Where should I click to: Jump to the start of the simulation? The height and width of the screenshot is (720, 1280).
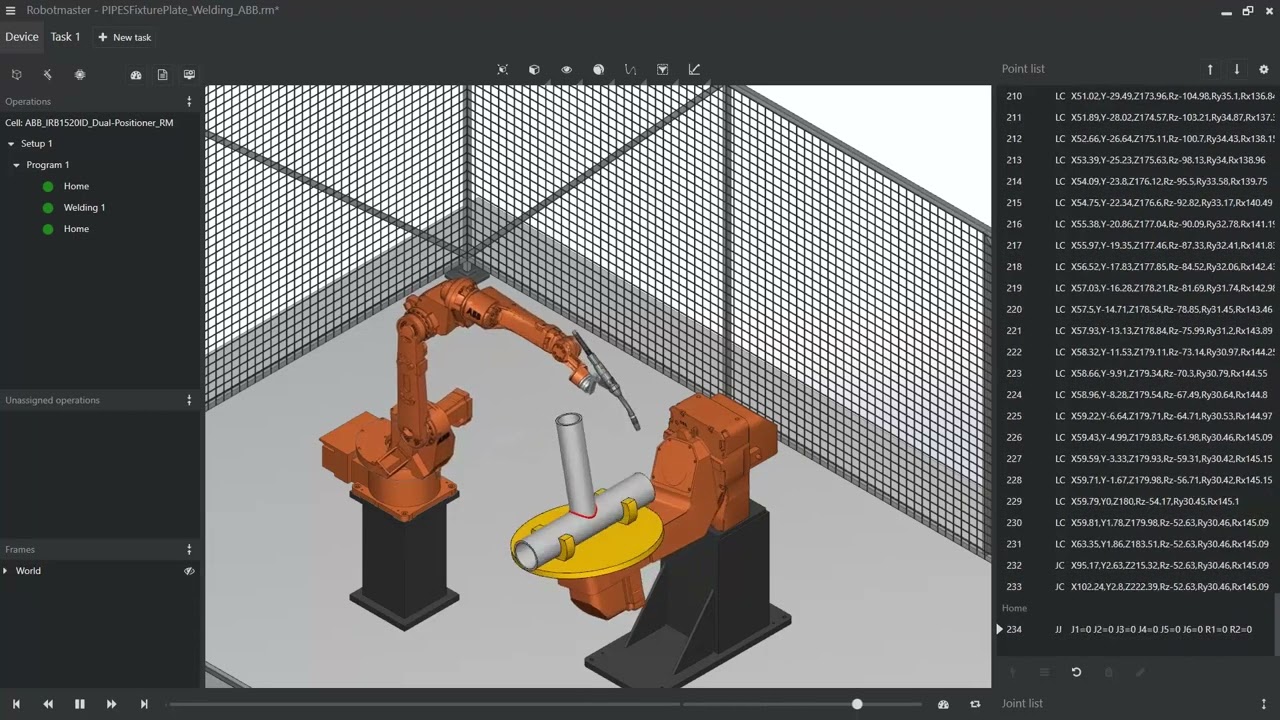pos(16,704)
